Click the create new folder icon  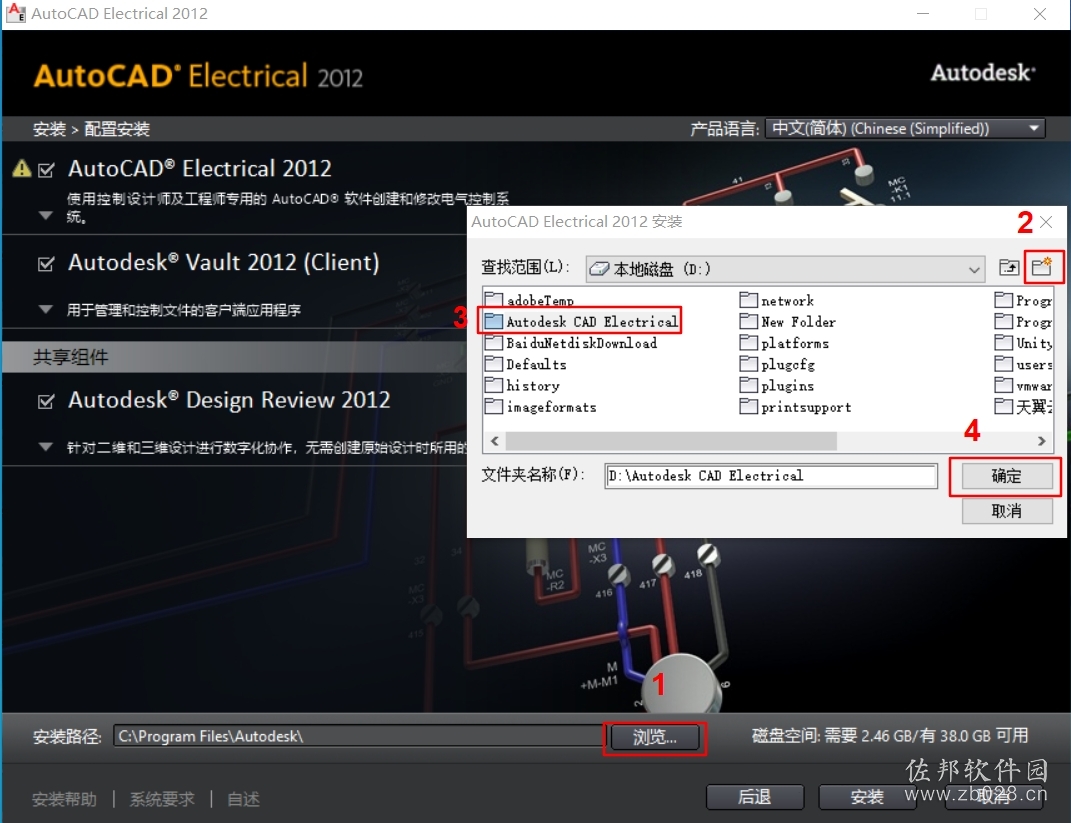coord(1042,267)
